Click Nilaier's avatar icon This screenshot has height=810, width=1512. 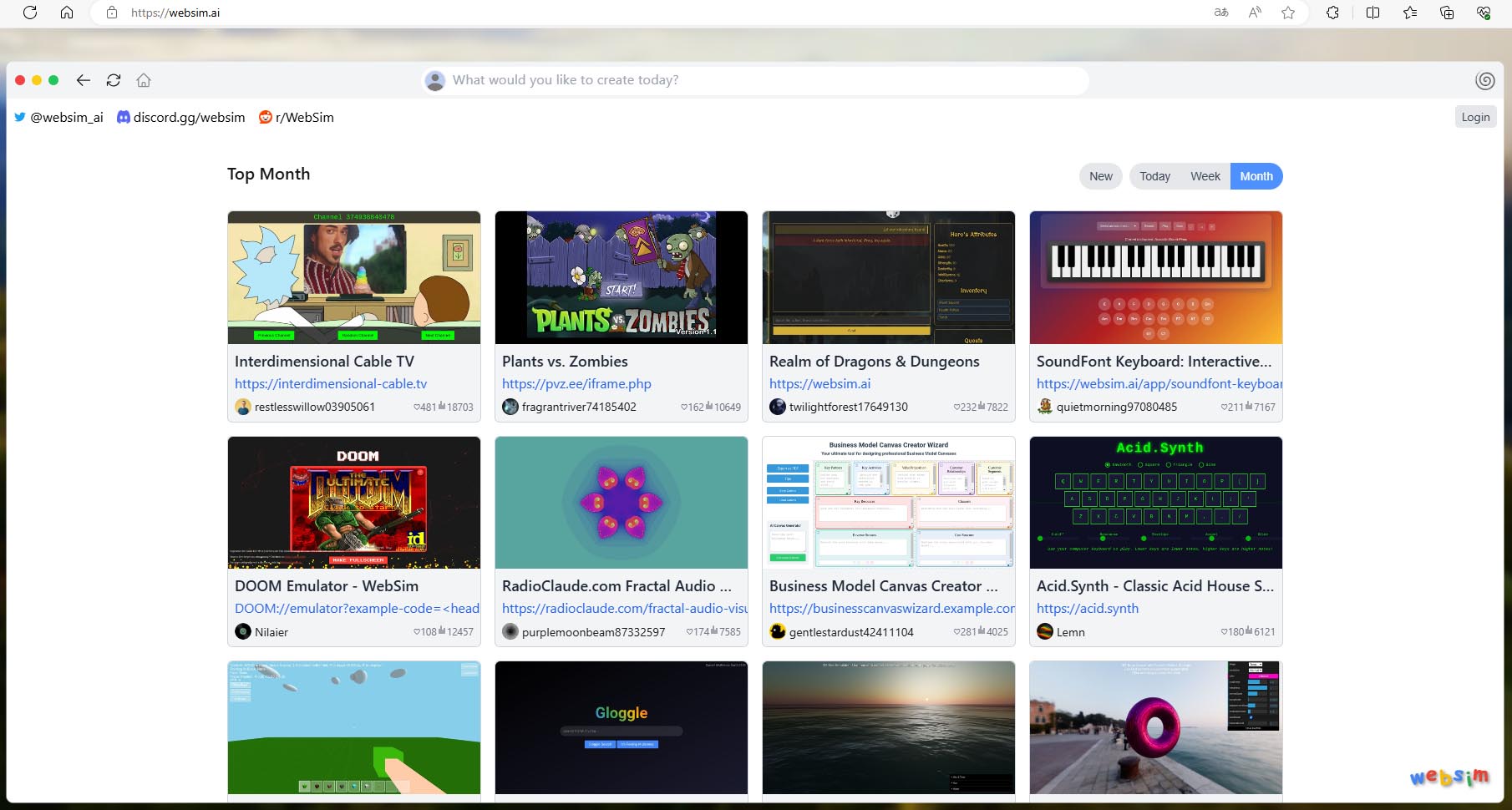243,631
